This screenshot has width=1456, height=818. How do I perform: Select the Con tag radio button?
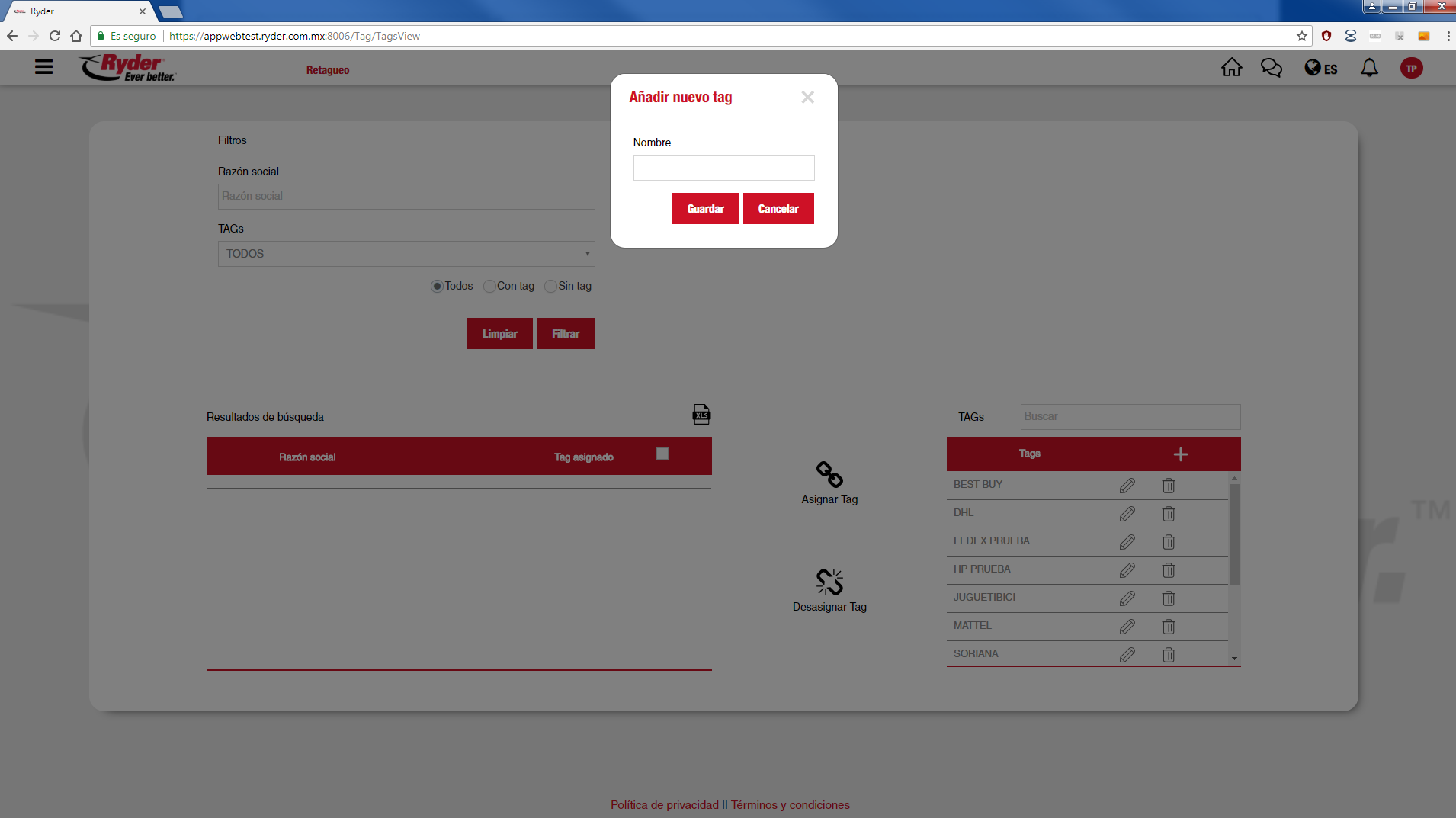[489, 287]
